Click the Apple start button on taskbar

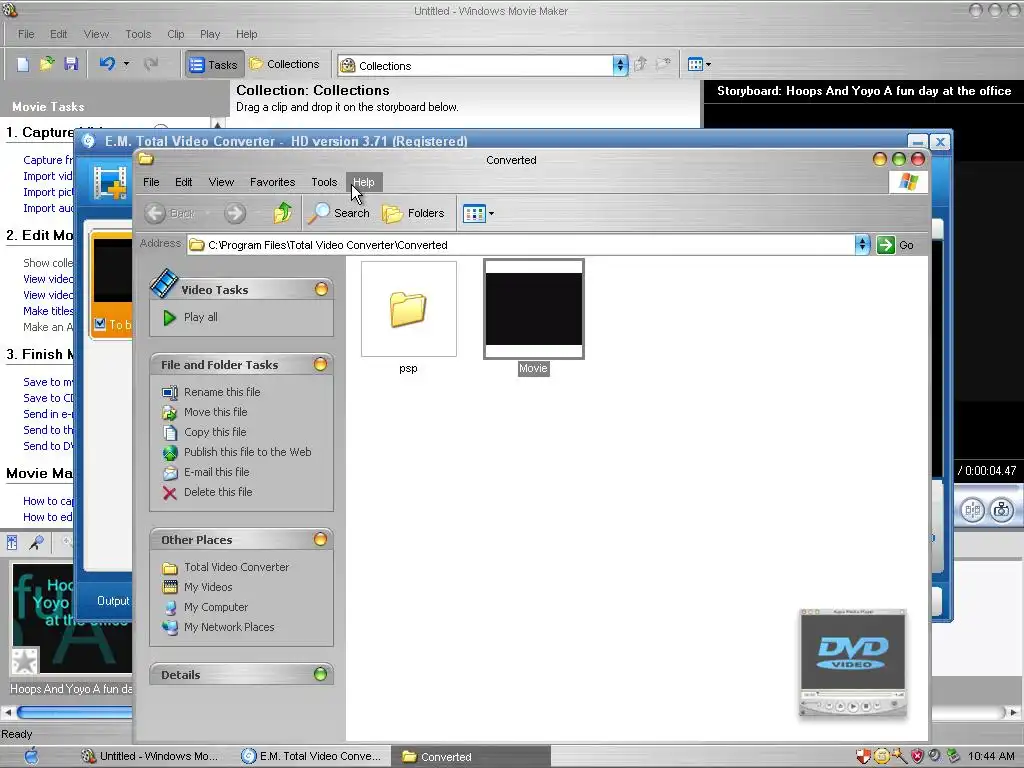[x=31, y=756]
